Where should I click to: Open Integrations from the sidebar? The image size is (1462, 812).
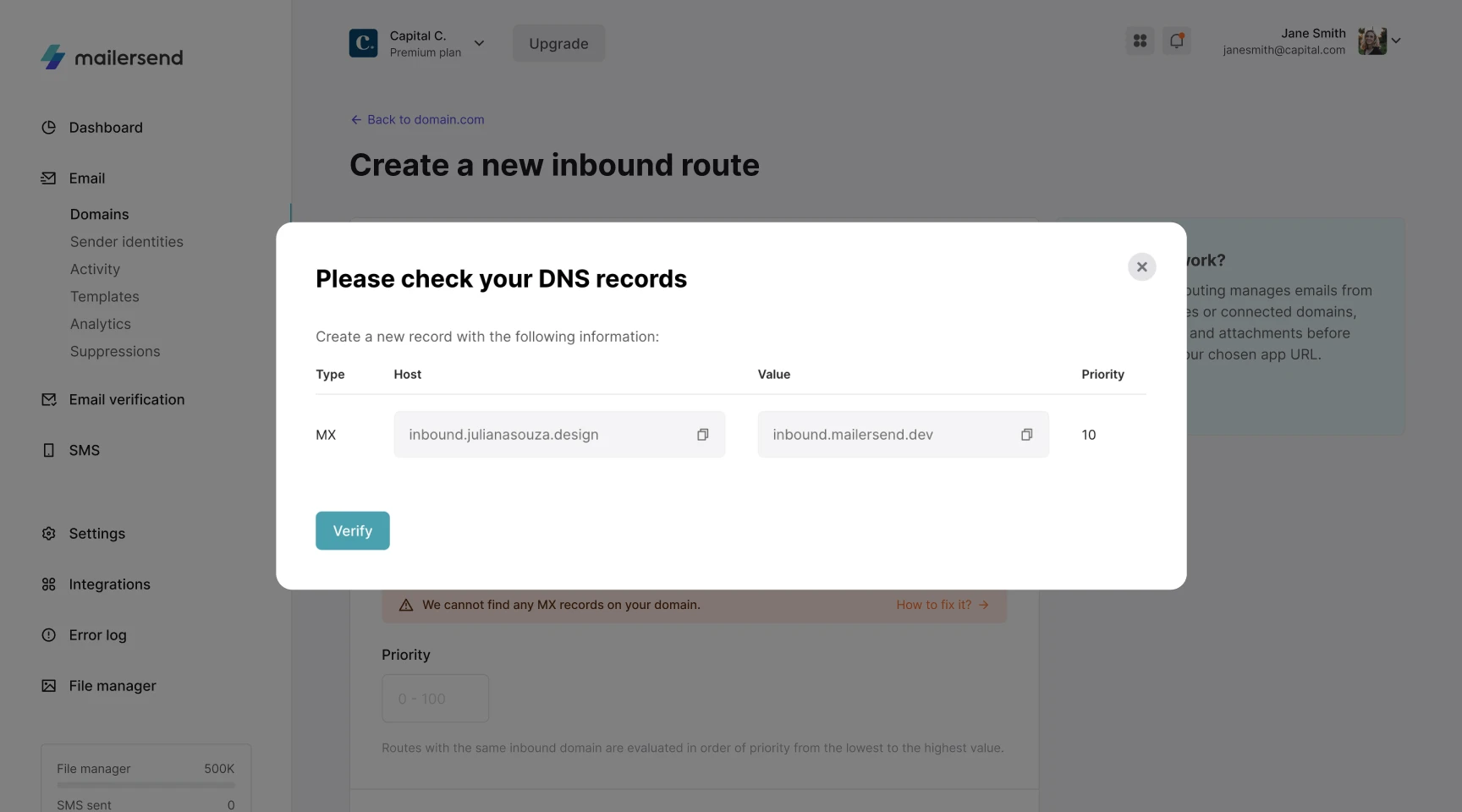pyautogui.click(x=109, y=584)
